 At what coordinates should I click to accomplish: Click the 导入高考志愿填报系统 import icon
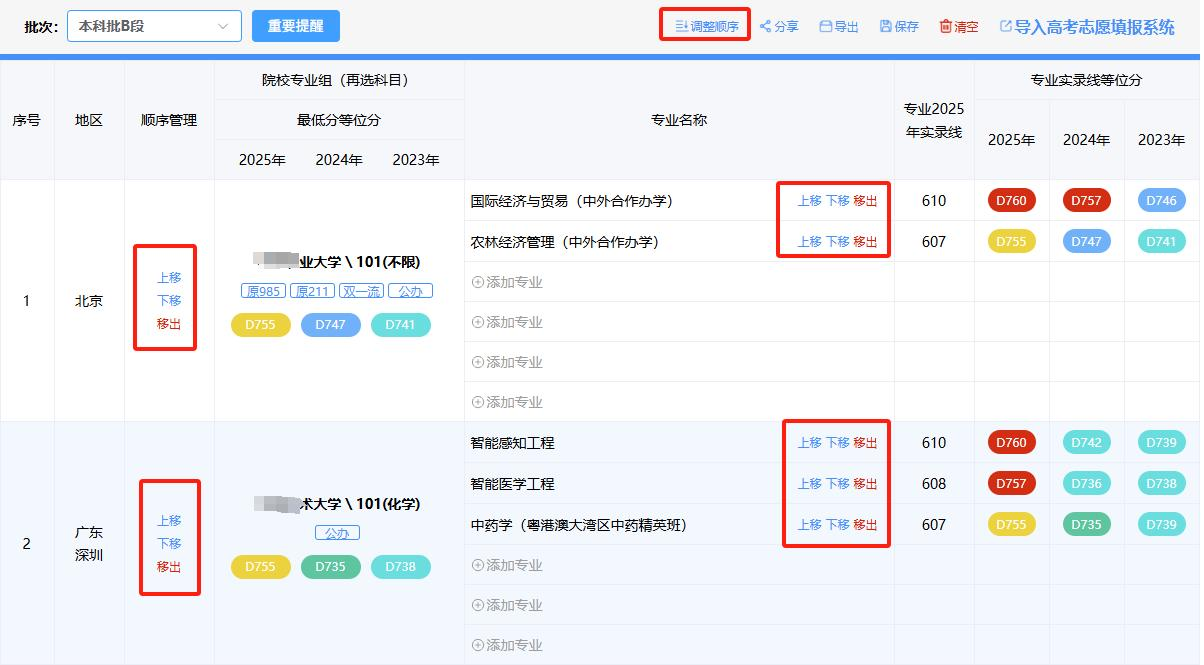point(1006,27)
